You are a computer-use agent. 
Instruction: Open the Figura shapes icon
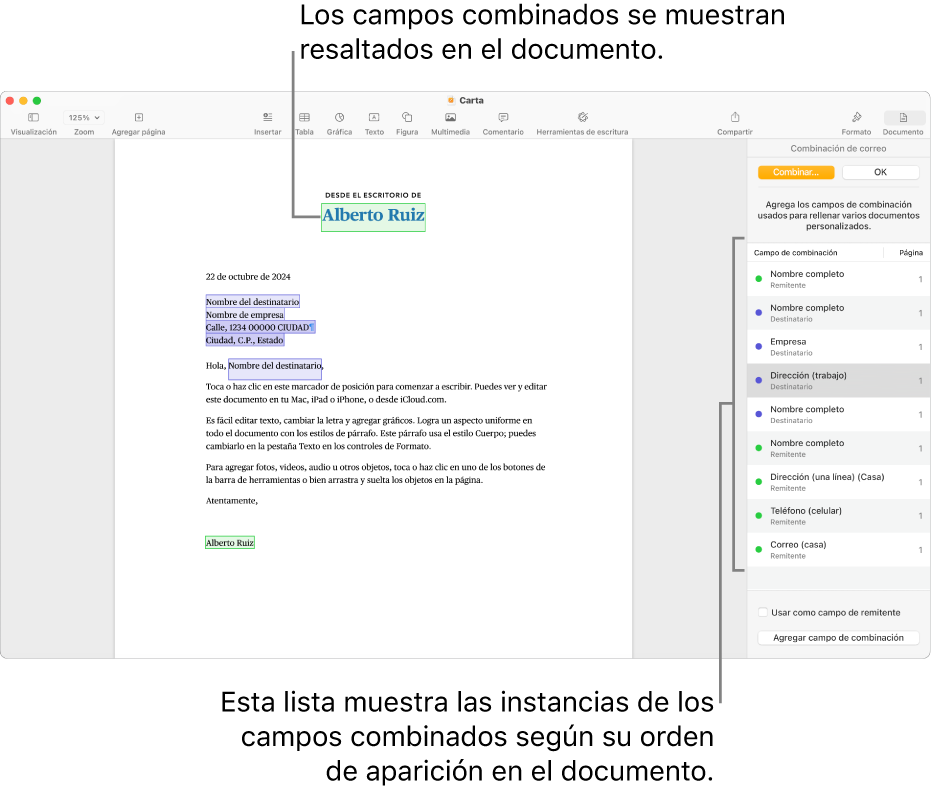pyautogui.click(x=407, y=118)
